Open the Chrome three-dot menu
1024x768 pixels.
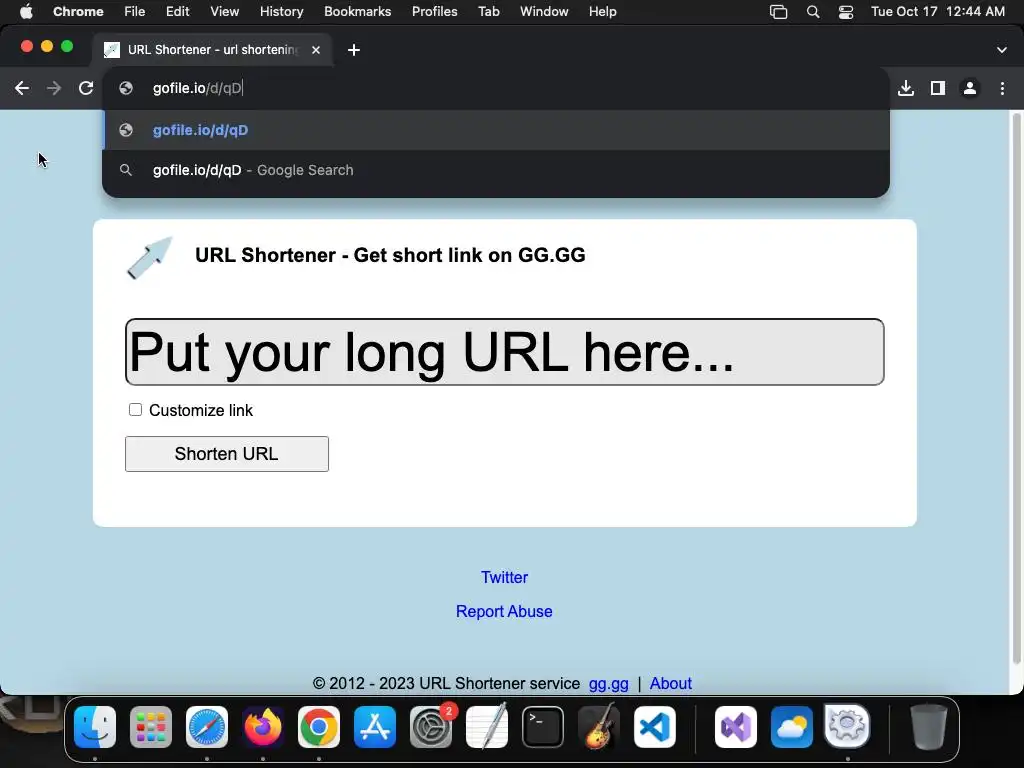[x=1002, y=88]
